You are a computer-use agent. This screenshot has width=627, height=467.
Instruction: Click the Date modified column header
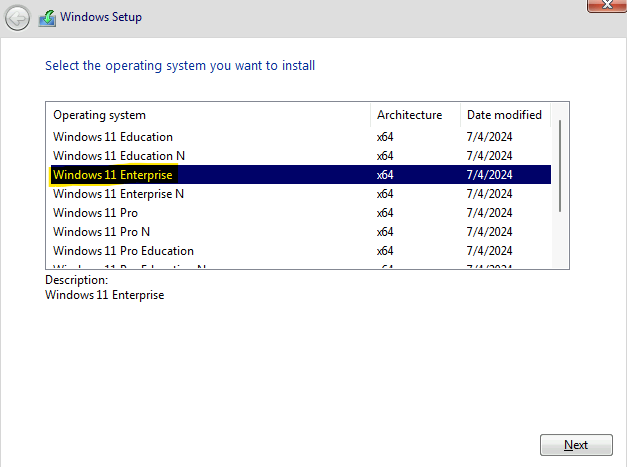pyautogui.click(x=505, y=115)
